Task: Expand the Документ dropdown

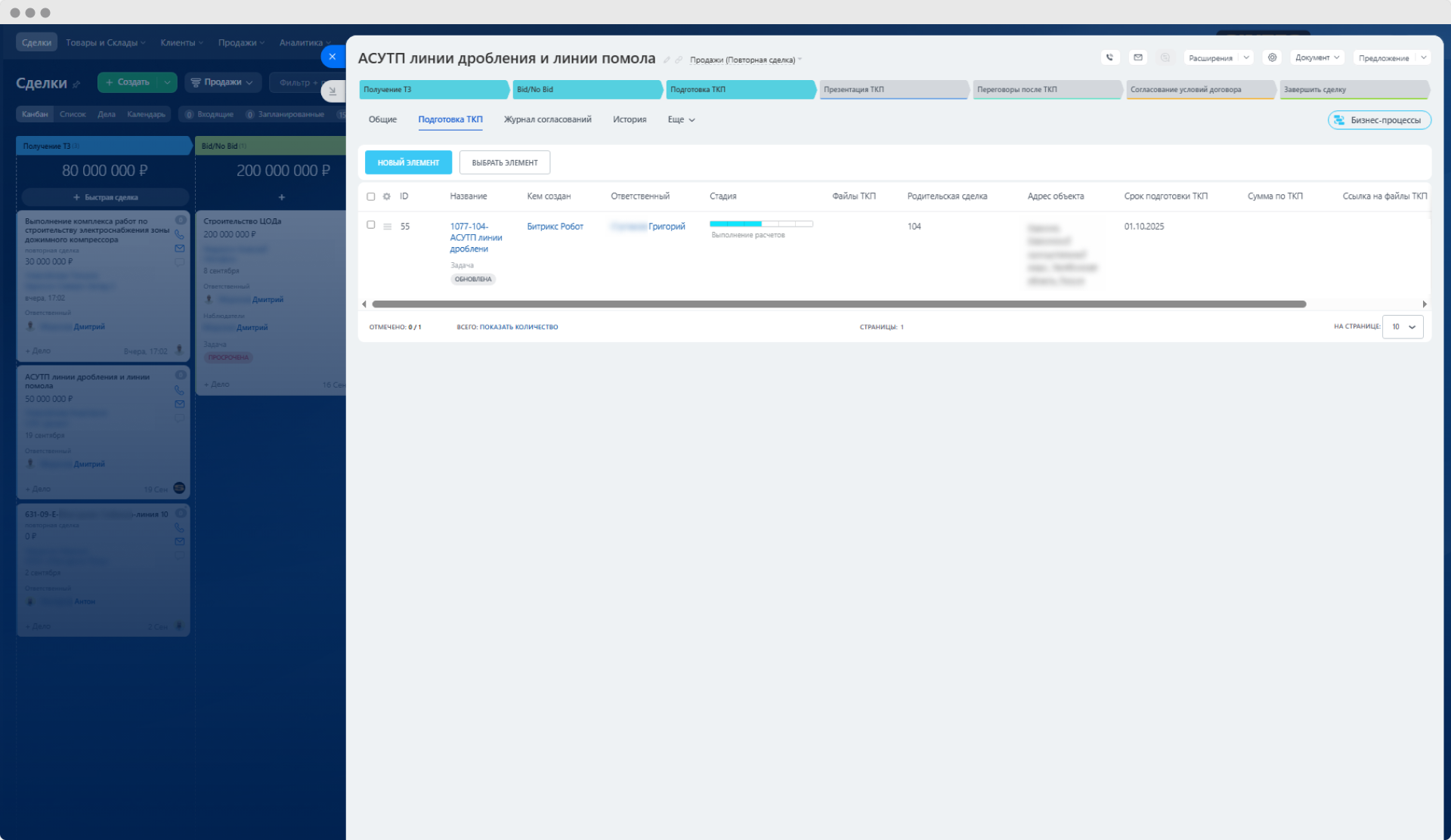Action: pos(1317,57)
